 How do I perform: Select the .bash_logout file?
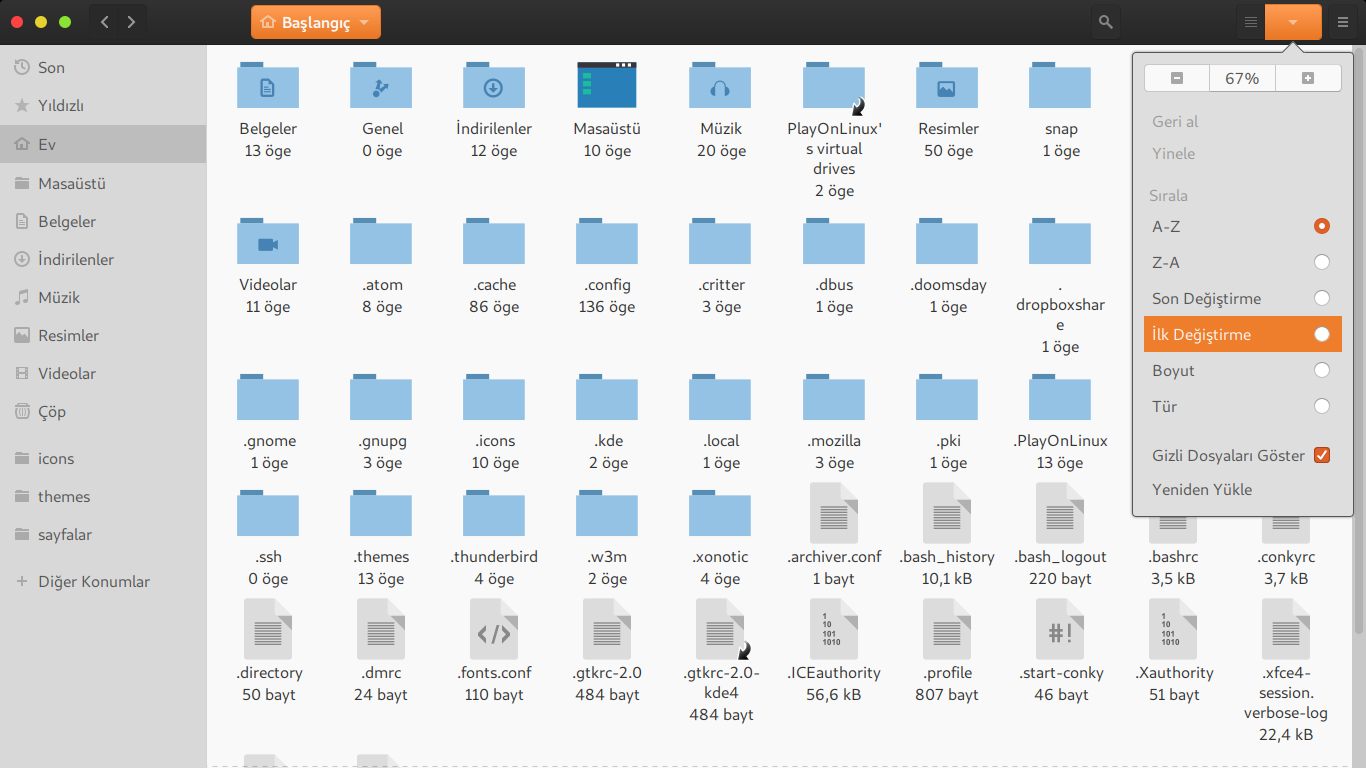coord(1060,513)
